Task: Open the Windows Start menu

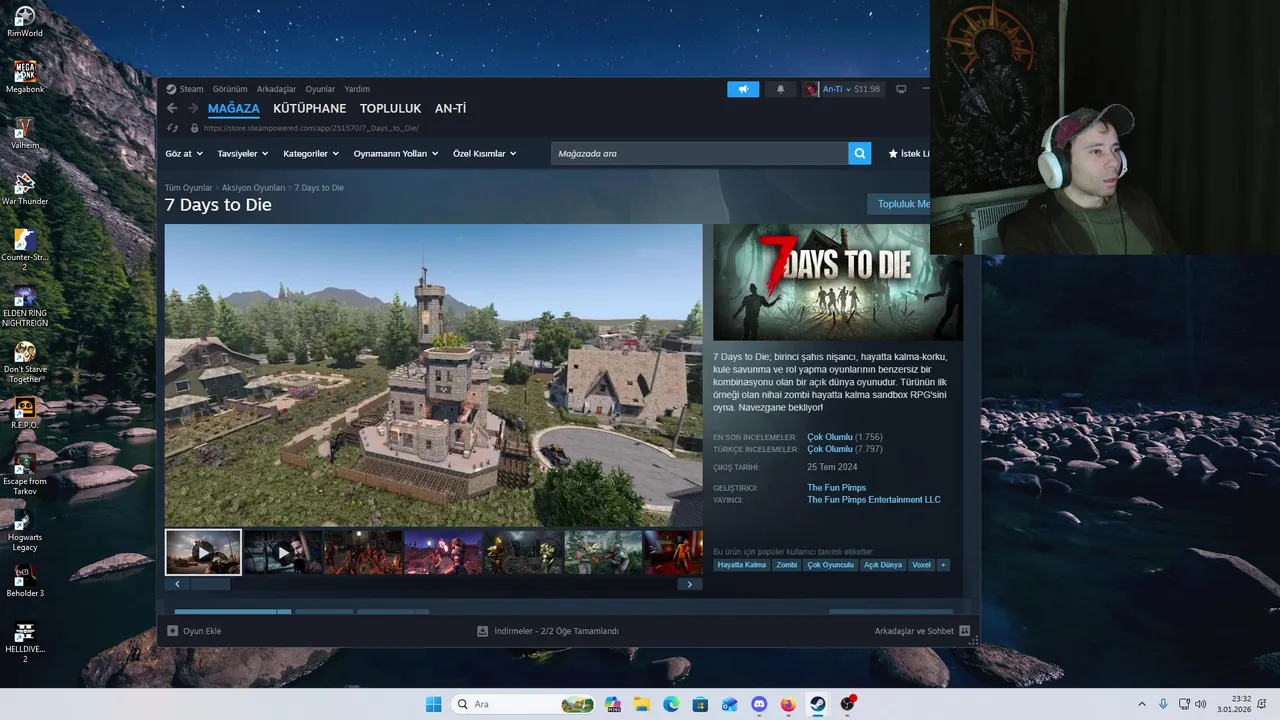Action: tap(433, 704)
